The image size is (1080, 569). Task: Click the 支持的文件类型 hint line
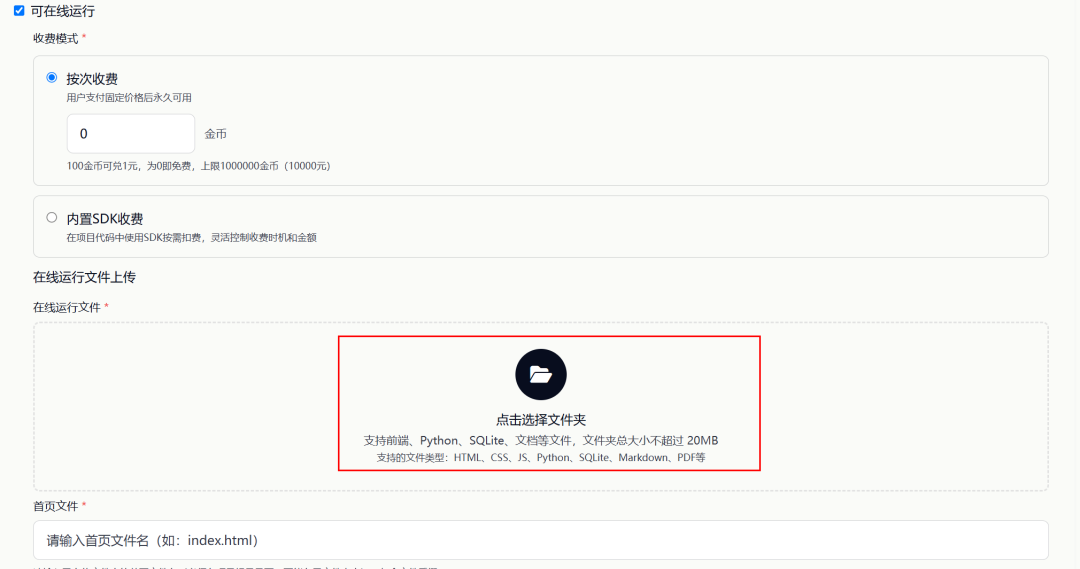[541, 457]
